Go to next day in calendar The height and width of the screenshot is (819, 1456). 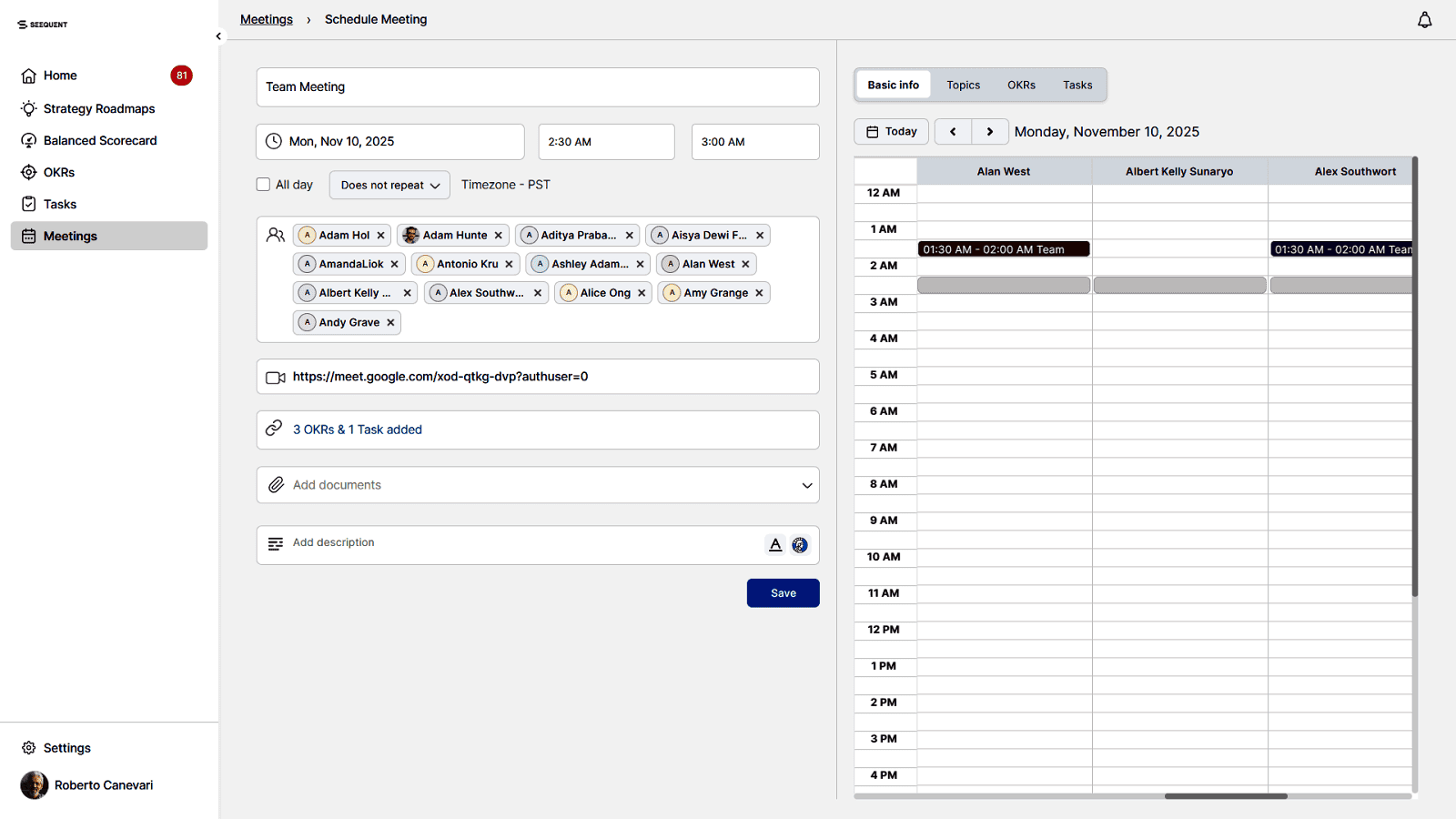click(x=990, y=132)
